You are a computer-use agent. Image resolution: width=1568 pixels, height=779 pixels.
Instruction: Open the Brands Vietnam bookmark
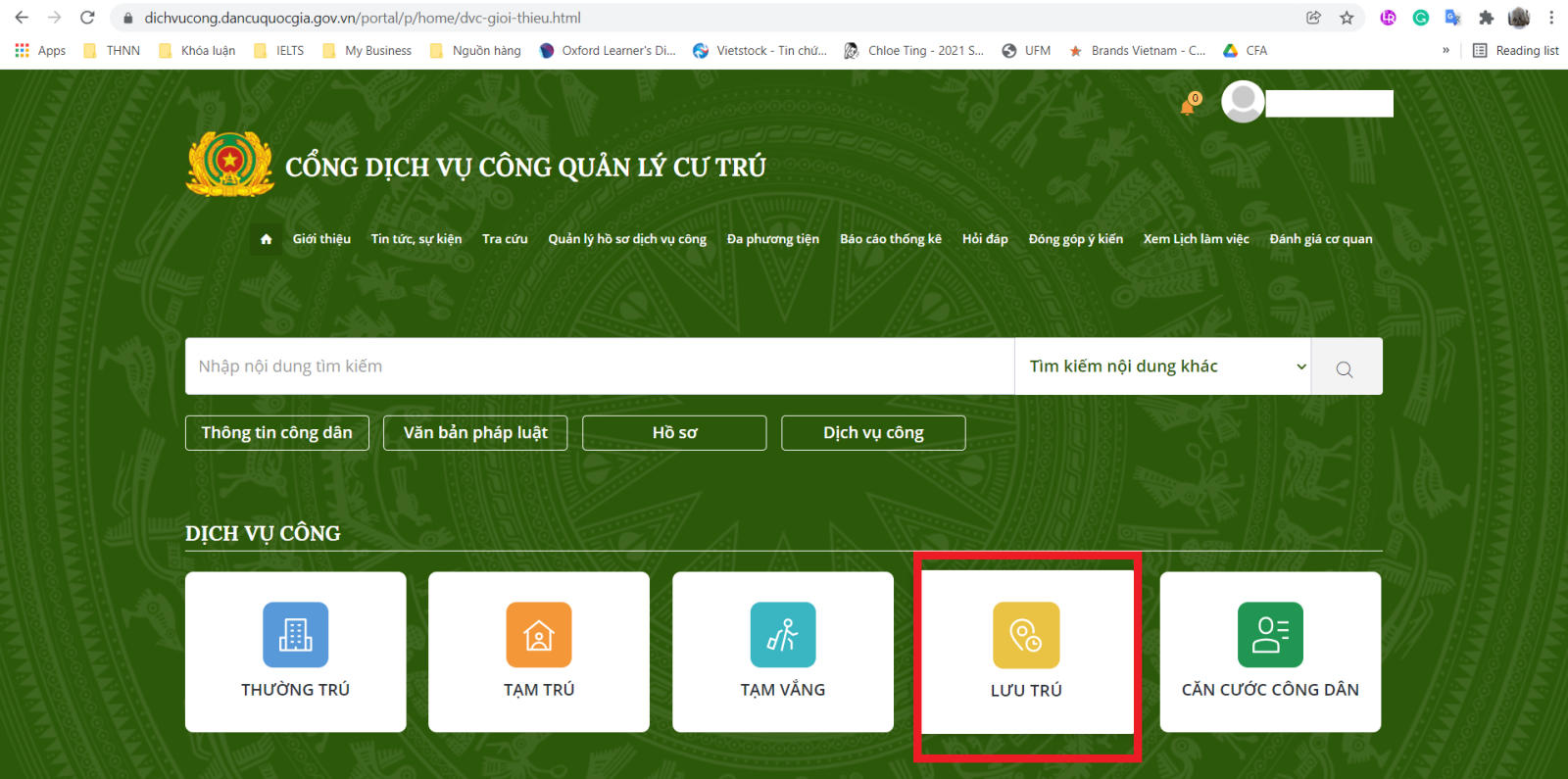[1138, 50]
